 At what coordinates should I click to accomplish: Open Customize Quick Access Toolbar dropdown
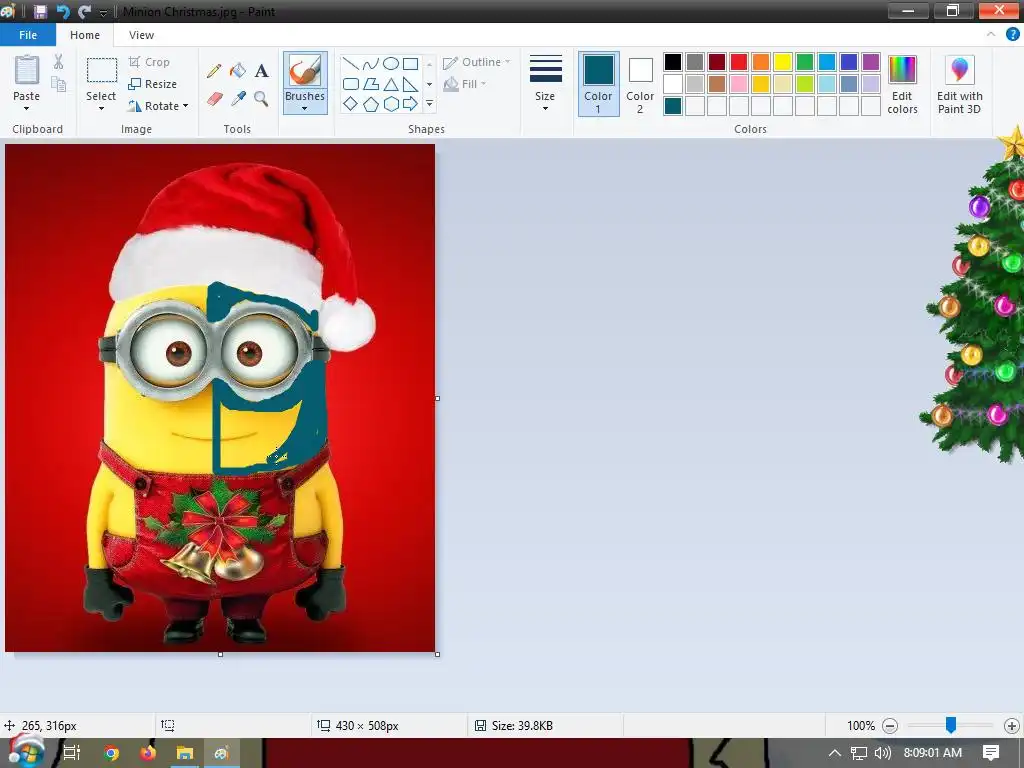pyautogui.click(x=103, y=12)
